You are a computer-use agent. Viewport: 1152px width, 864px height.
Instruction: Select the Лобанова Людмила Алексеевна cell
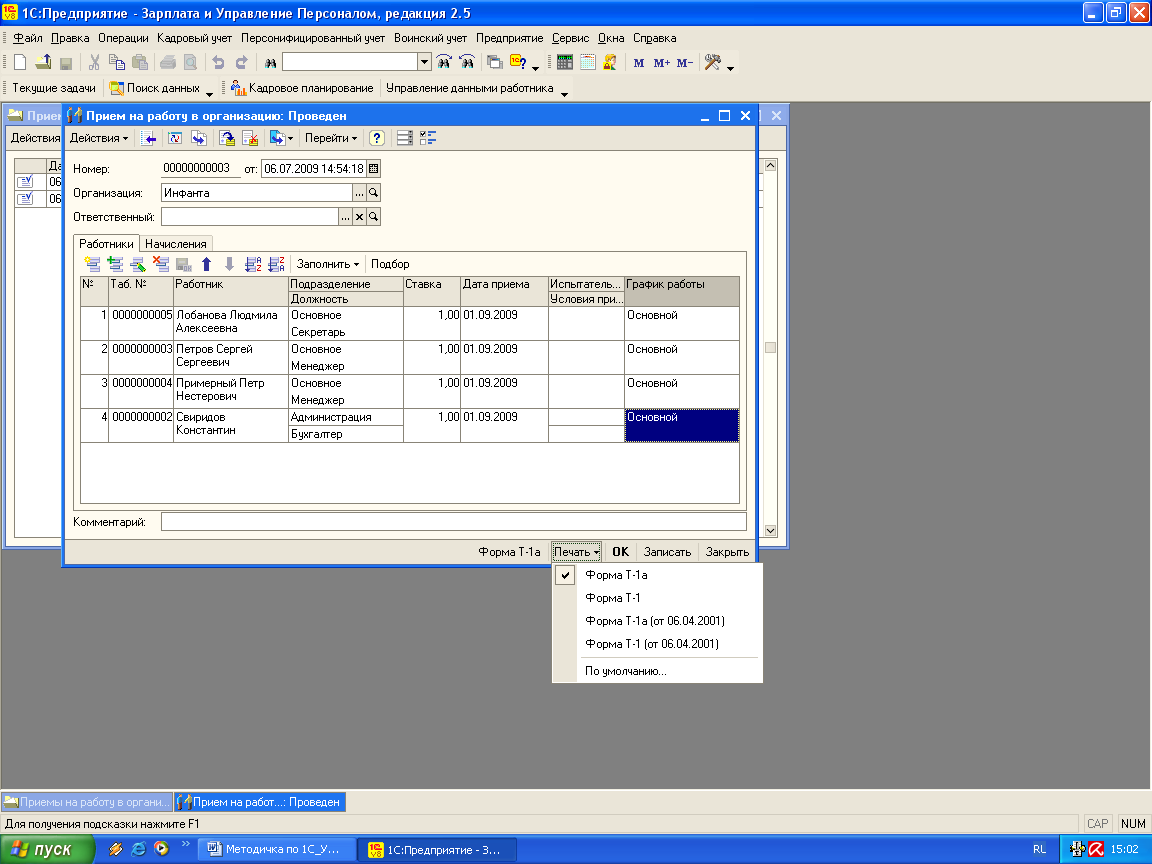pyautogui.click(x=231, y=323)
